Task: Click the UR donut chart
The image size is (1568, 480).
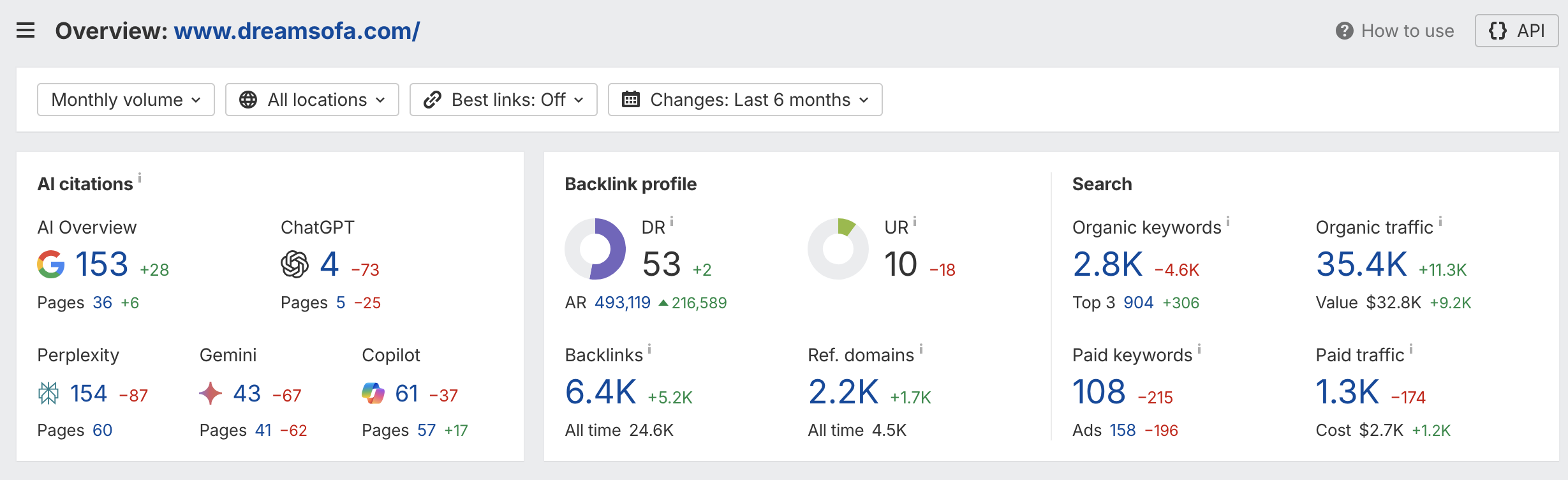Action: 838,249
